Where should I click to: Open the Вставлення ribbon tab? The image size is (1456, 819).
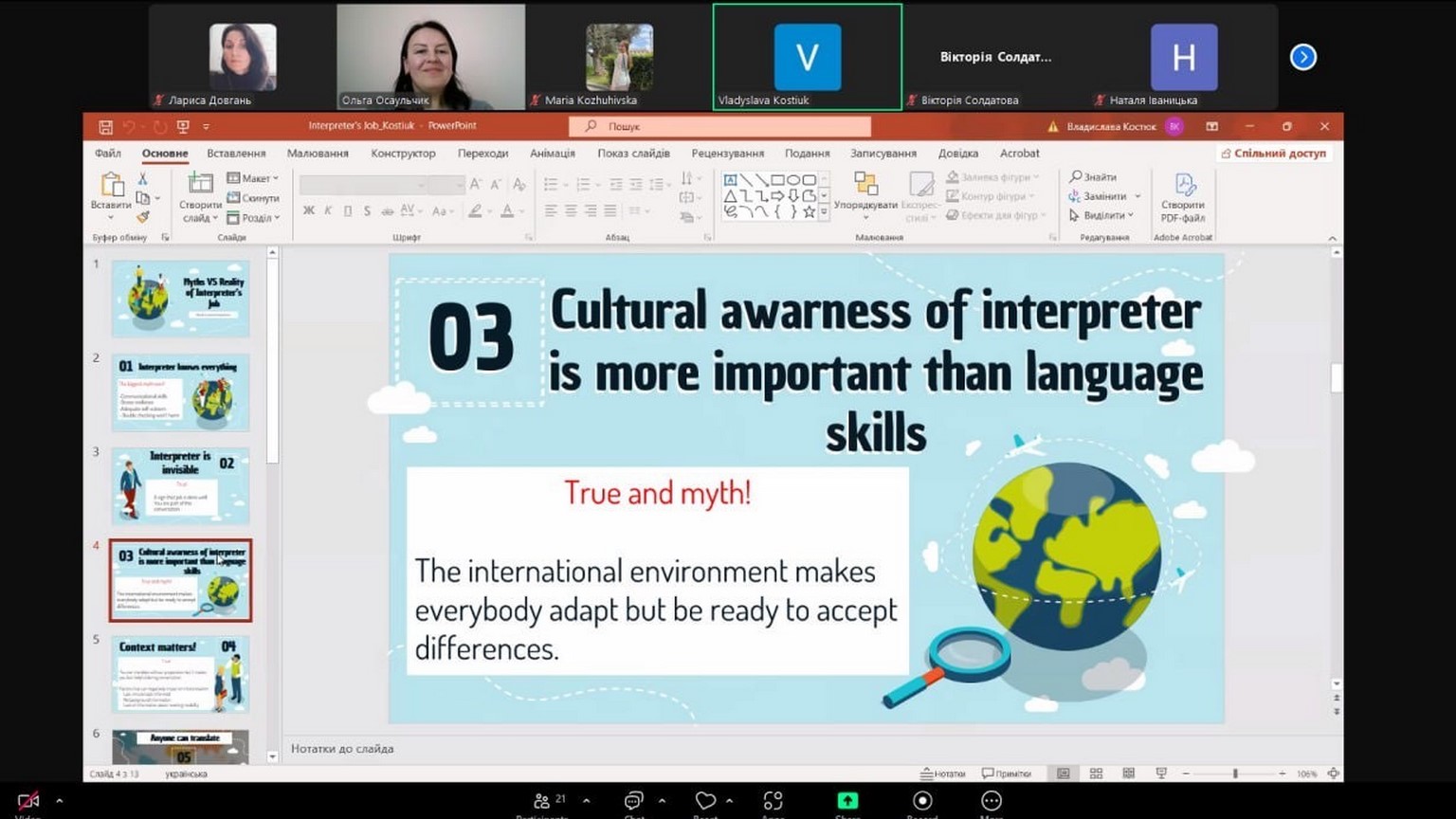pos(236,154)
